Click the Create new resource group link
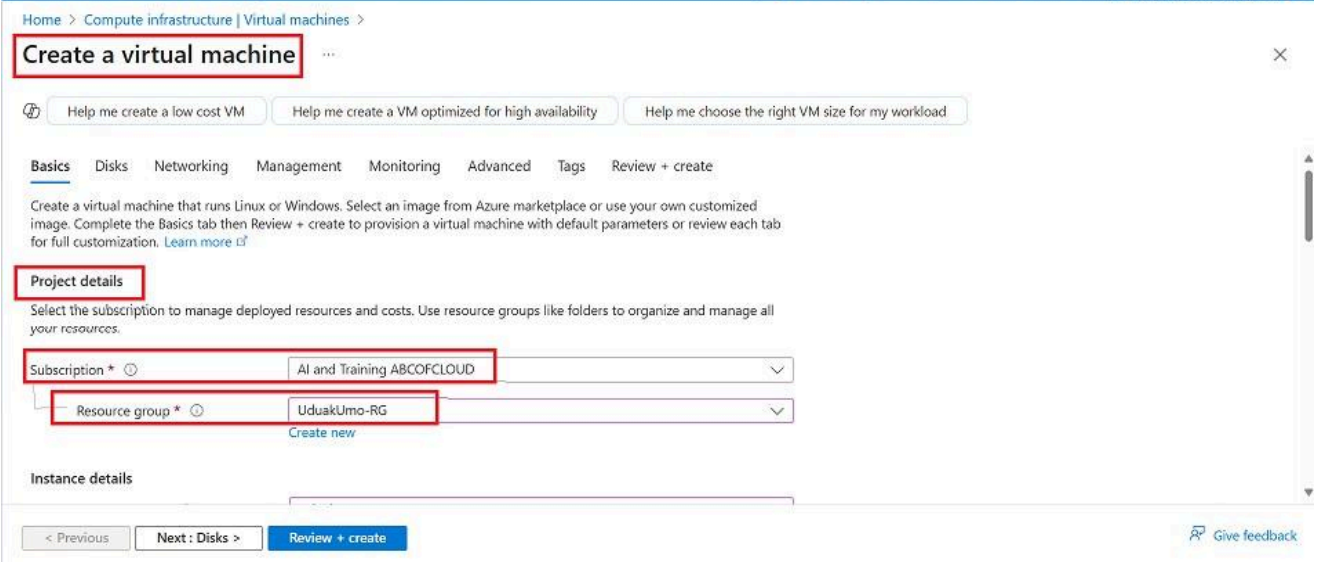Viewport: 1318px width, 562px height. (x=321, y=433)
